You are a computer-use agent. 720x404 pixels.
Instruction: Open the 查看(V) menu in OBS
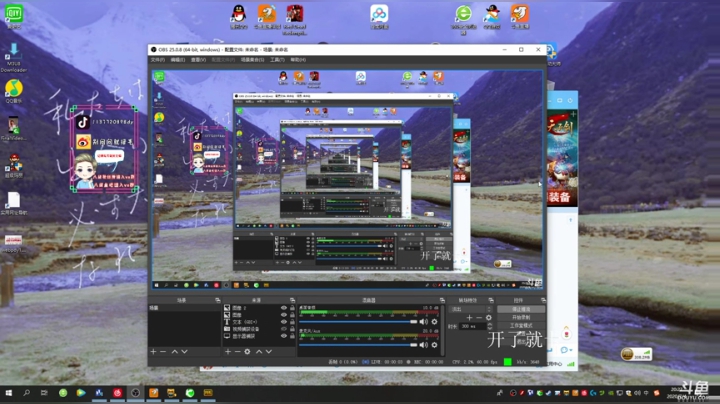(198, 60)
